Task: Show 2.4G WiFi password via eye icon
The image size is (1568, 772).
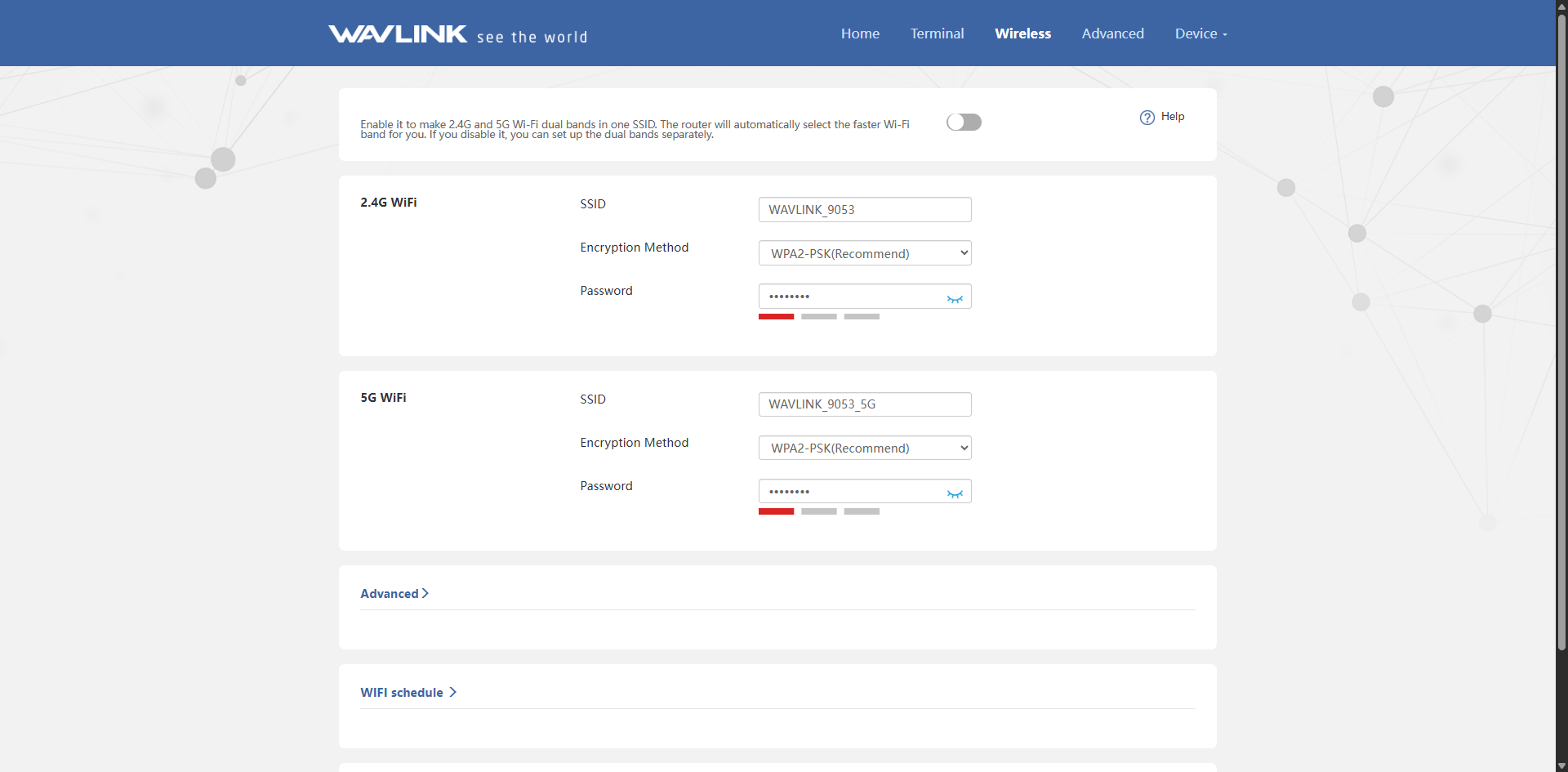Action: [x=955, y=298]
